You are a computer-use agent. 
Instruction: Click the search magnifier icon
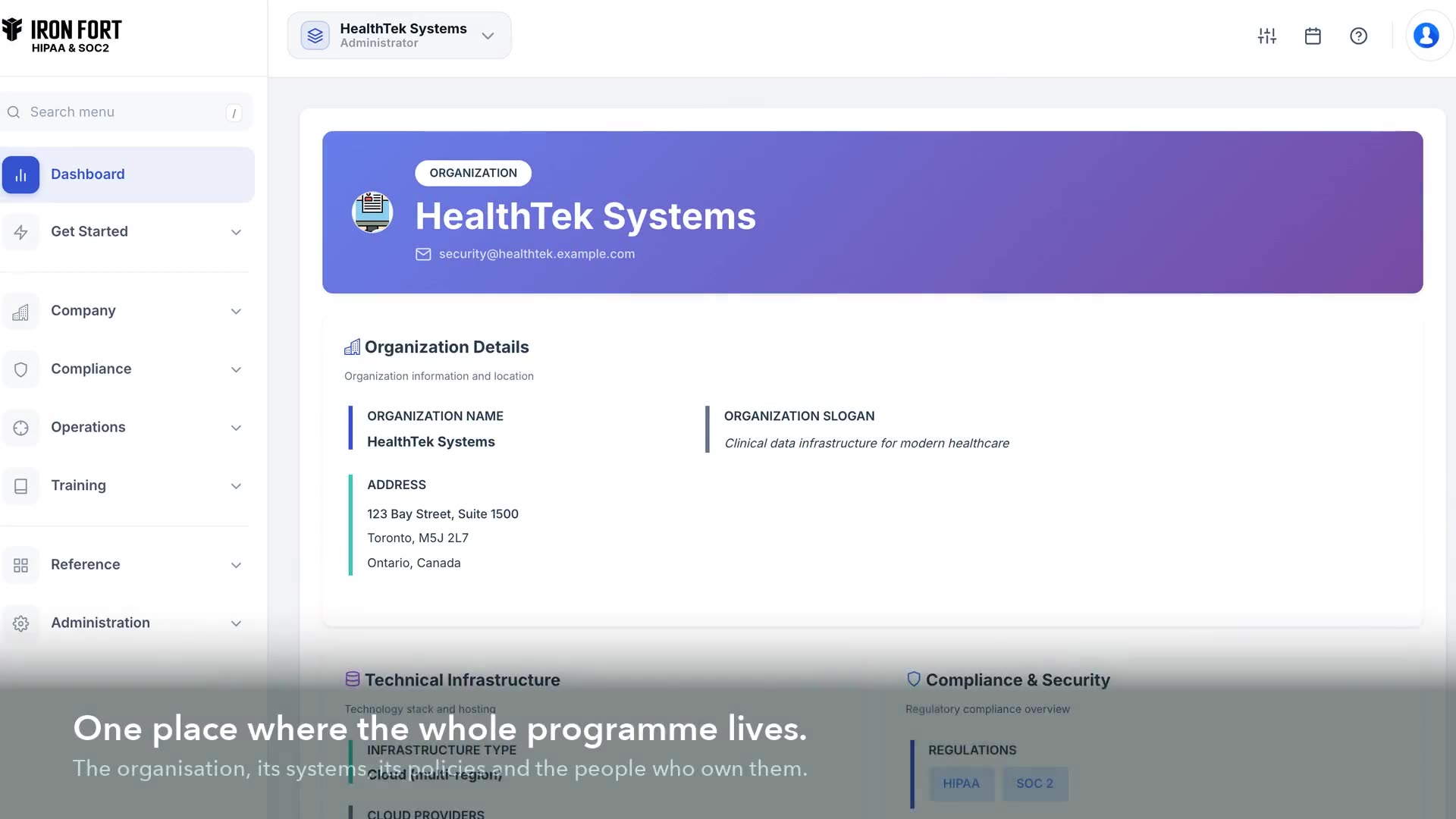pos(14,112)
